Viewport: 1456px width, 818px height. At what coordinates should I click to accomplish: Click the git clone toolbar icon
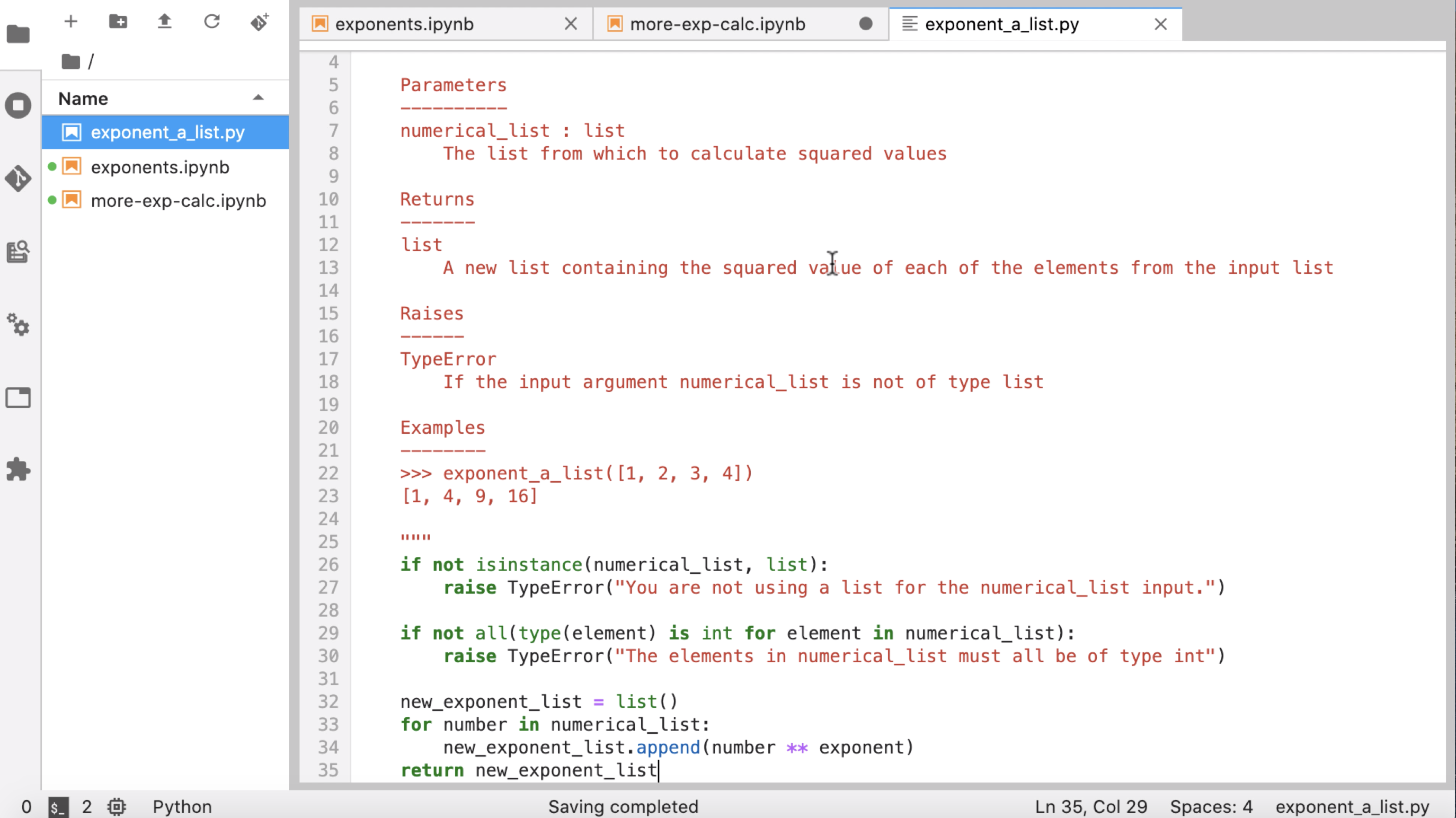point(260,22)
